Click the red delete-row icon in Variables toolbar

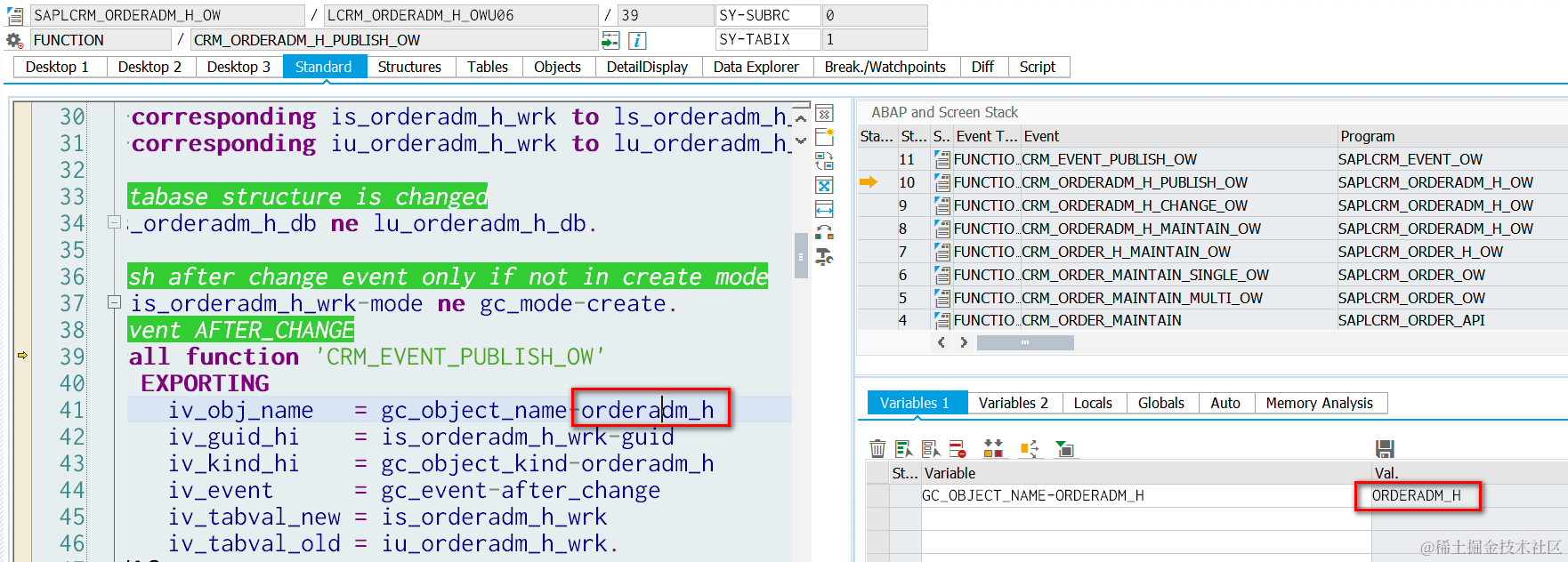[958, 449]
